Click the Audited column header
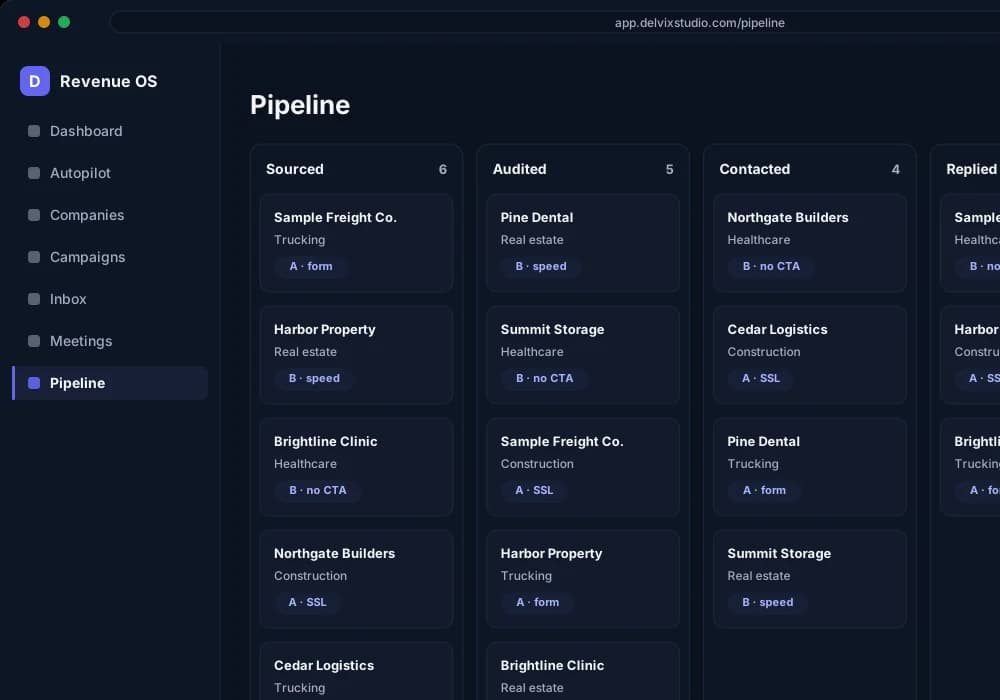The image size is (1000, 700). 519,169
